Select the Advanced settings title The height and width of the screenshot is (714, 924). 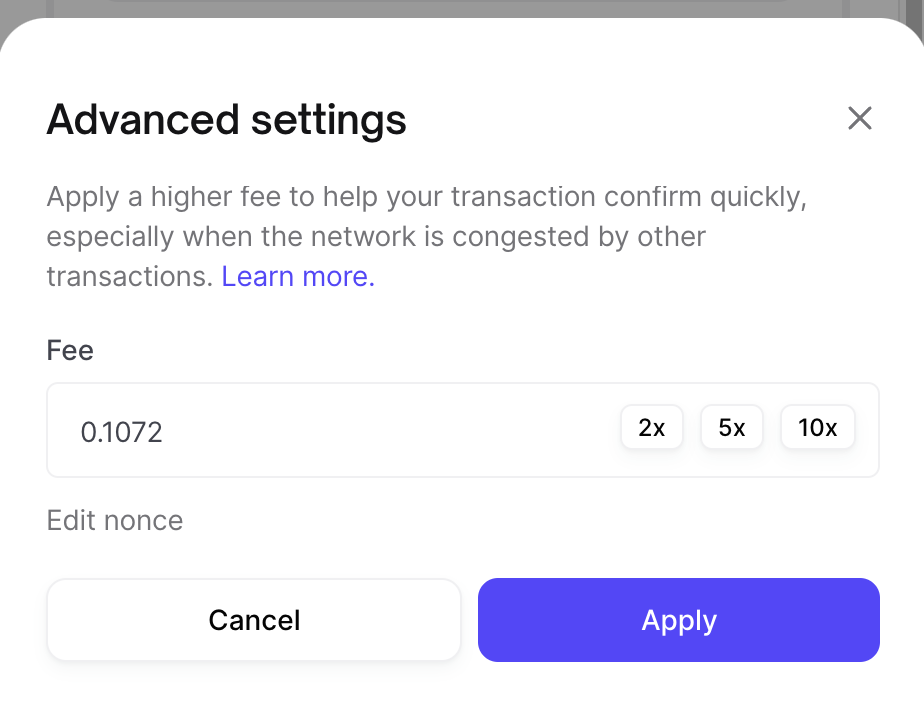[x=226, y=119]
